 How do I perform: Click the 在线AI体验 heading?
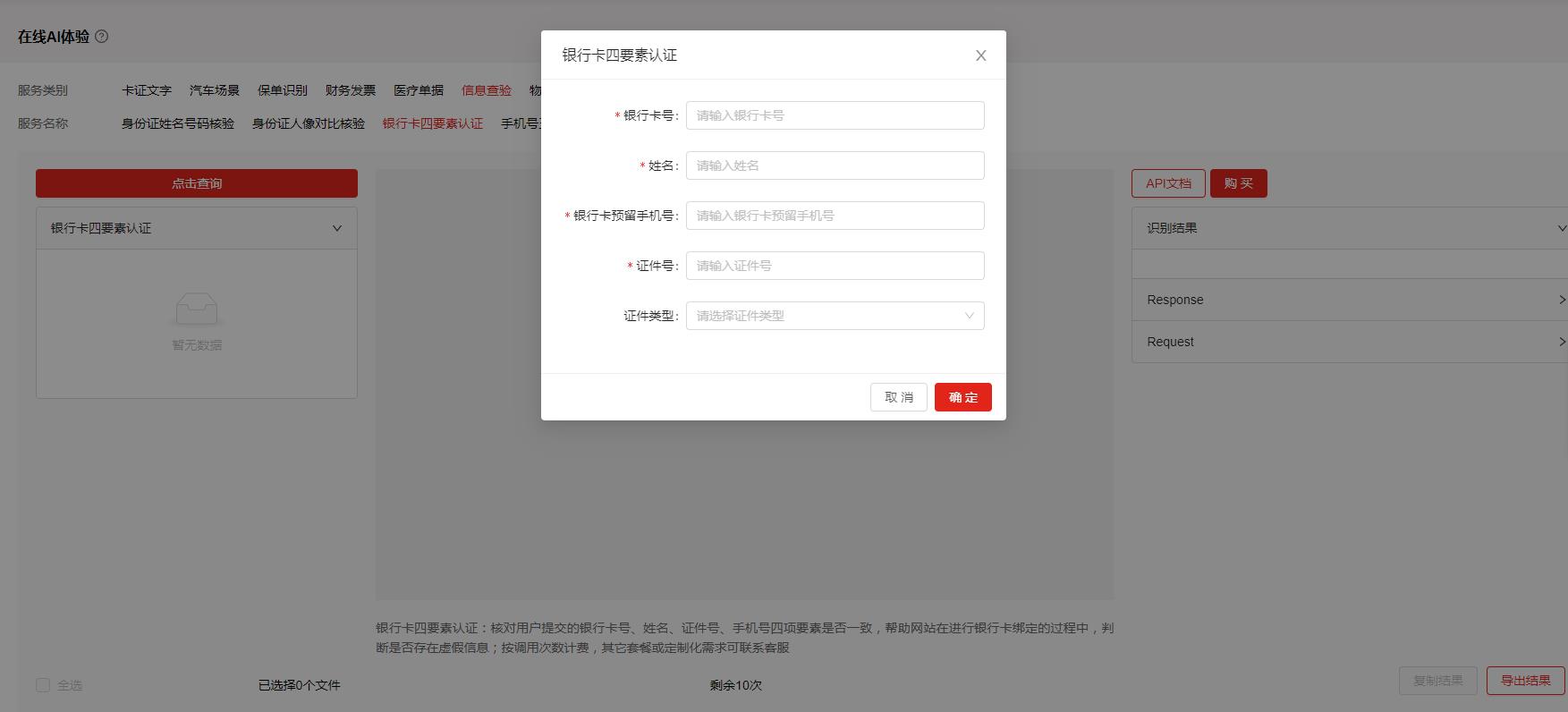pos(54,37)
